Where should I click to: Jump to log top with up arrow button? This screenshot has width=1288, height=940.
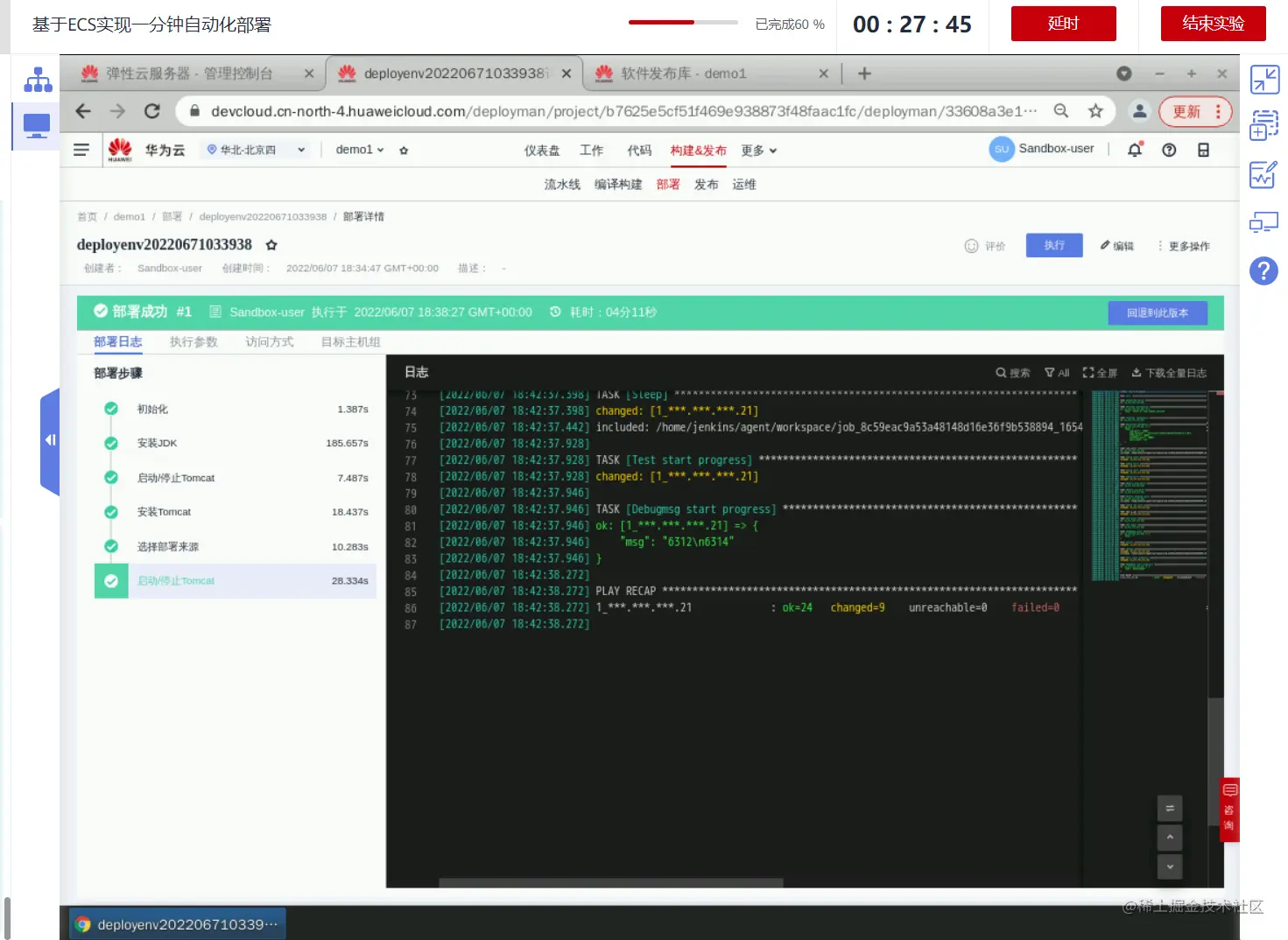click(x=1170, y=838)
